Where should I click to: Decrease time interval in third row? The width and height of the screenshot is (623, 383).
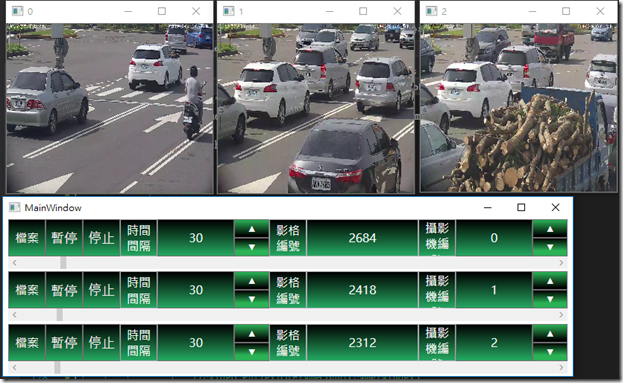(252, 352)
